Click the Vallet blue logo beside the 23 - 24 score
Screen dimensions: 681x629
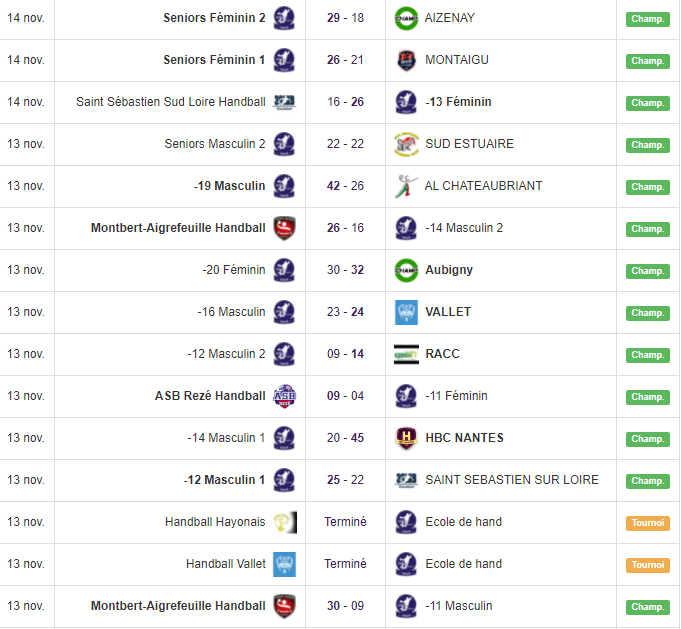405,312
